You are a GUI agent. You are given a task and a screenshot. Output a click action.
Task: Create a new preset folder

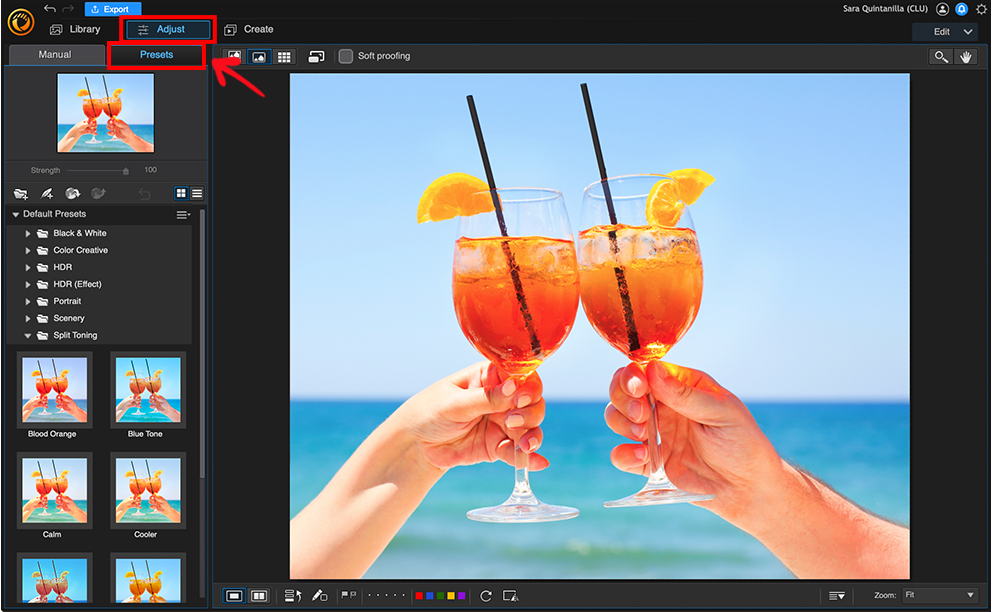pos(22,193)
